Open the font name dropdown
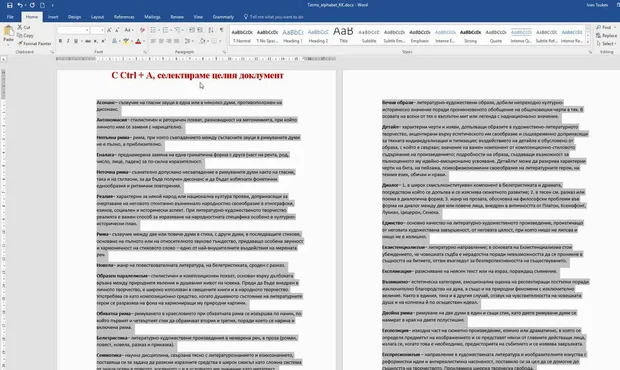Image resolution: width=620 pixels, height=370 pixels. point(87,30)
